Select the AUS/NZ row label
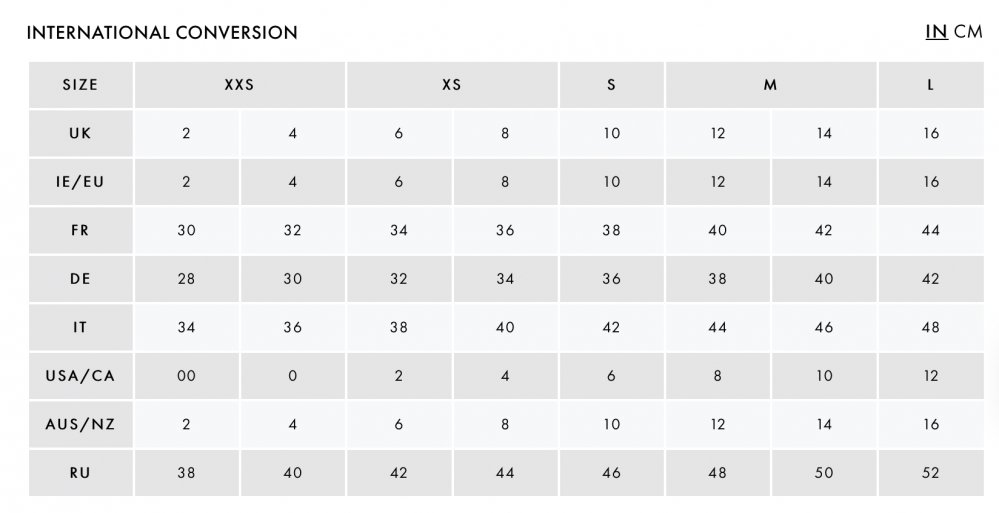 tap(80, 424)
